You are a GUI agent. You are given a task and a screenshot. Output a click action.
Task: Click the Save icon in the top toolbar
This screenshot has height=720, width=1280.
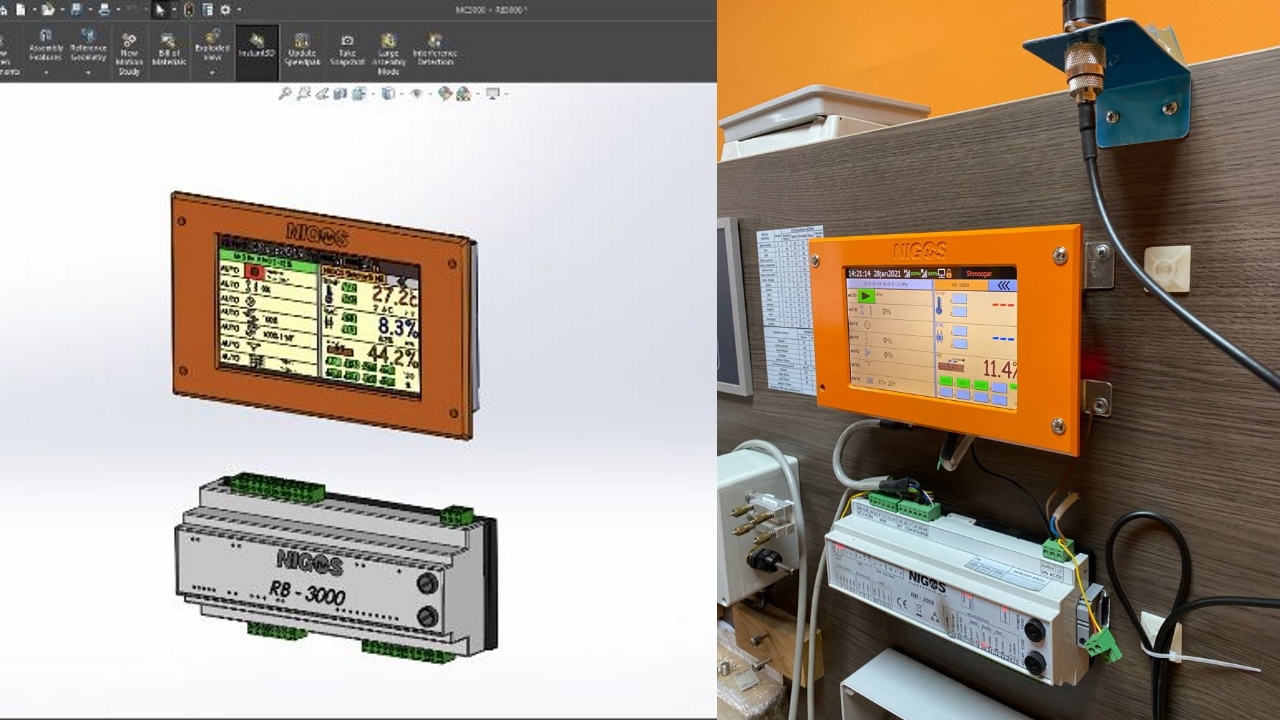[x=76, y=9]
